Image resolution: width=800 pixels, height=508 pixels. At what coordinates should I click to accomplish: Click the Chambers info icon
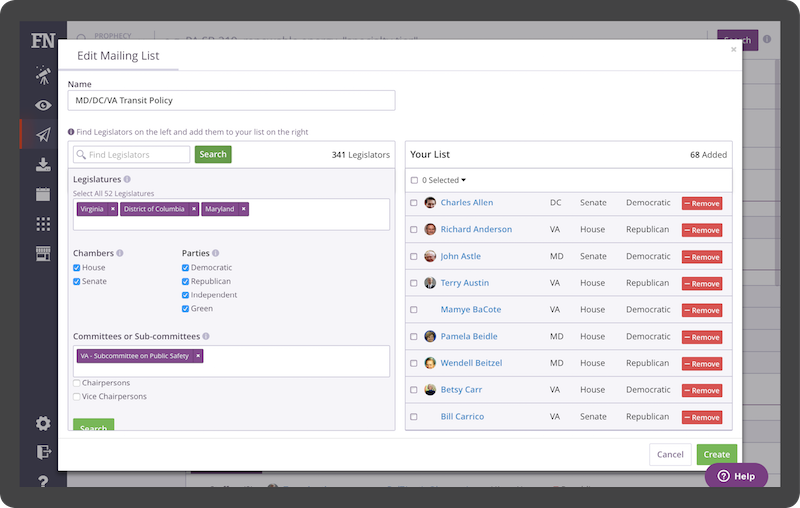coord(120,253)
